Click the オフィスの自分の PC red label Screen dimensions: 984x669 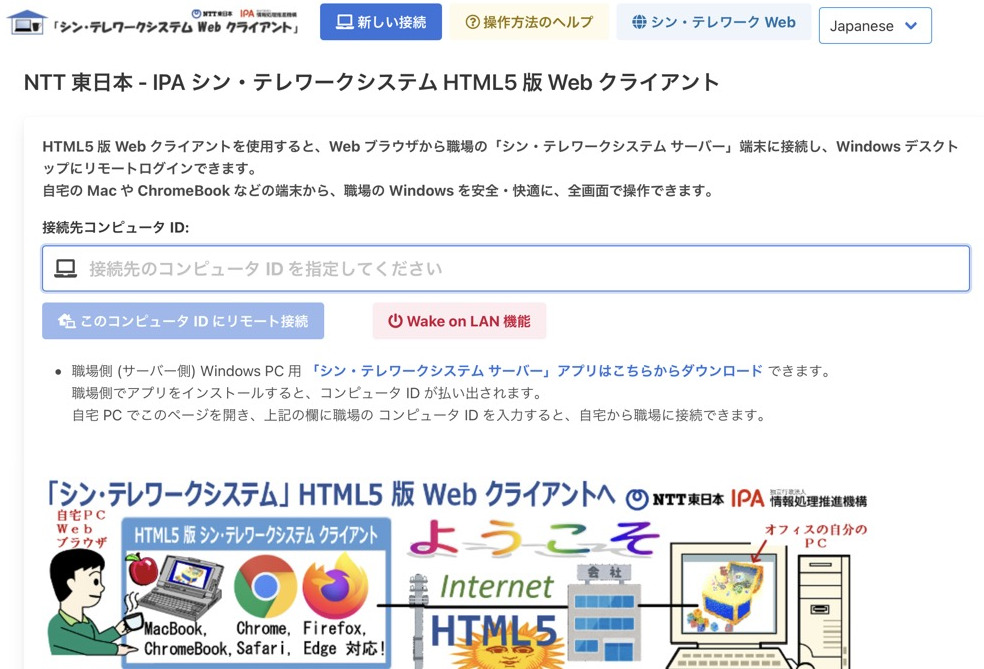(816, 535)
